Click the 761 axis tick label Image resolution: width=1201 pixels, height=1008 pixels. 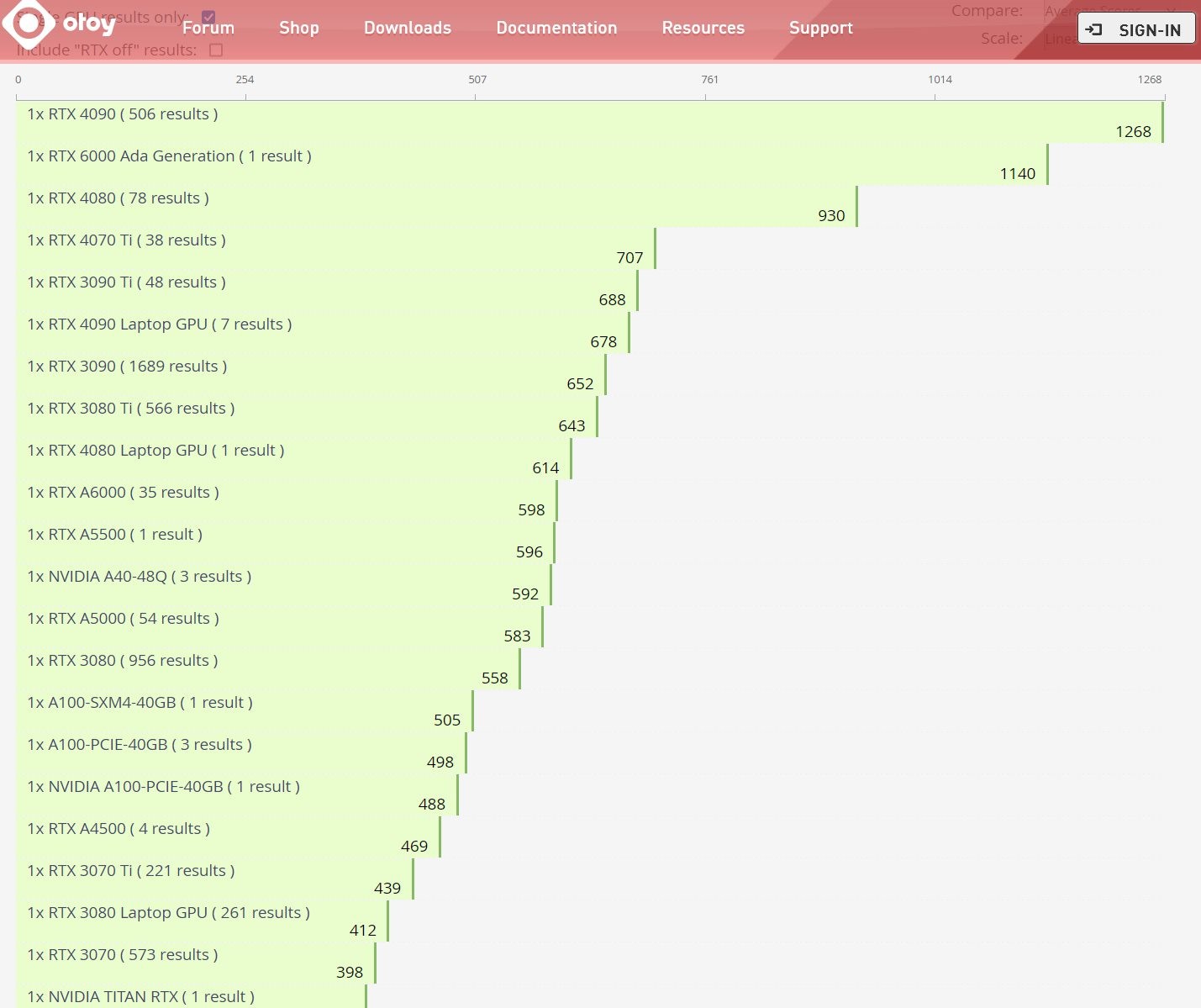click(x=710, y=80)
